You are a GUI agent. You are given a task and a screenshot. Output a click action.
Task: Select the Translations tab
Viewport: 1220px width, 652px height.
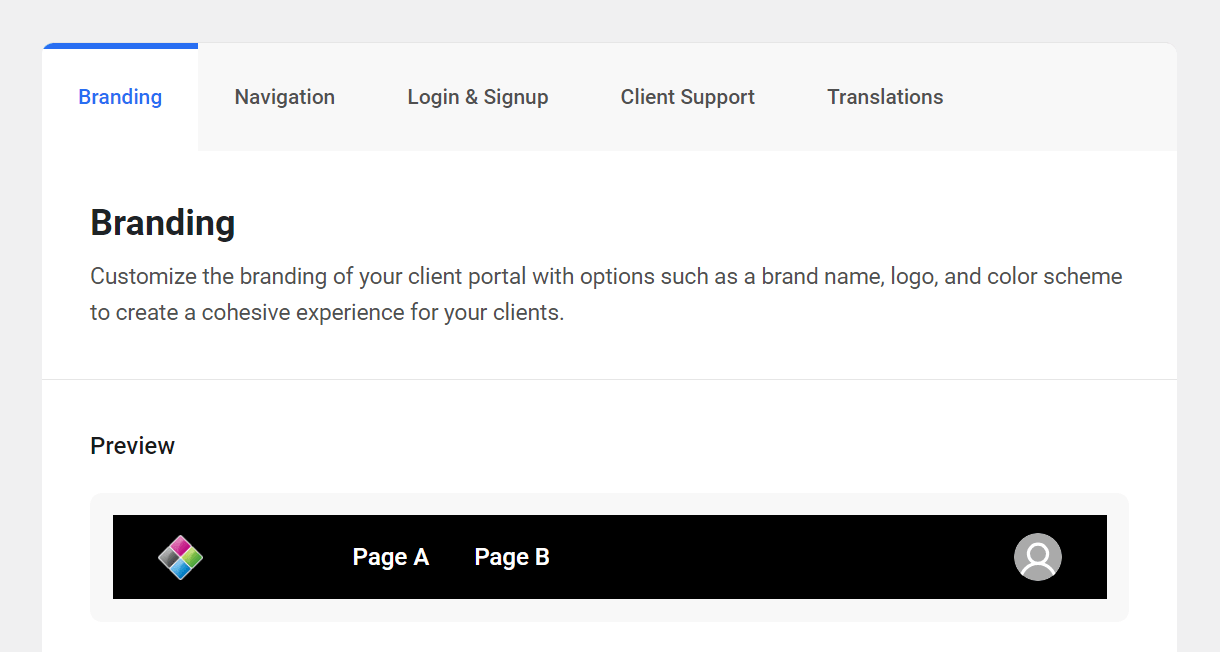coord(885,97)
